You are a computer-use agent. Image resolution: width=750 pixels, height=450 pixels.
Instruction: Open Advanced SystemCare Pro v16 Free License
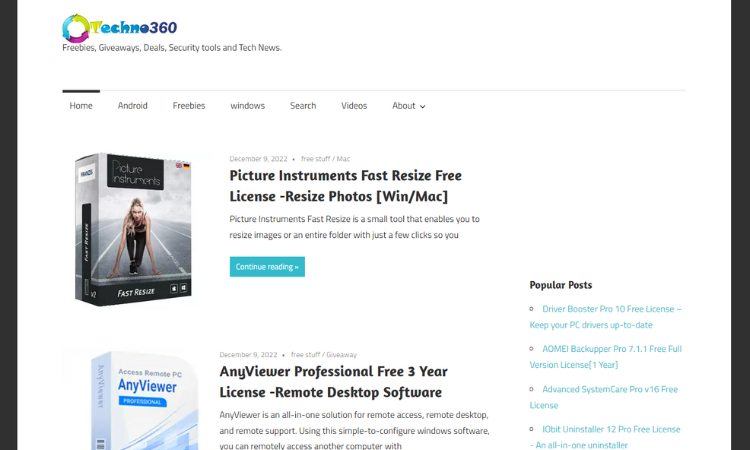click(x=604, y=397)
